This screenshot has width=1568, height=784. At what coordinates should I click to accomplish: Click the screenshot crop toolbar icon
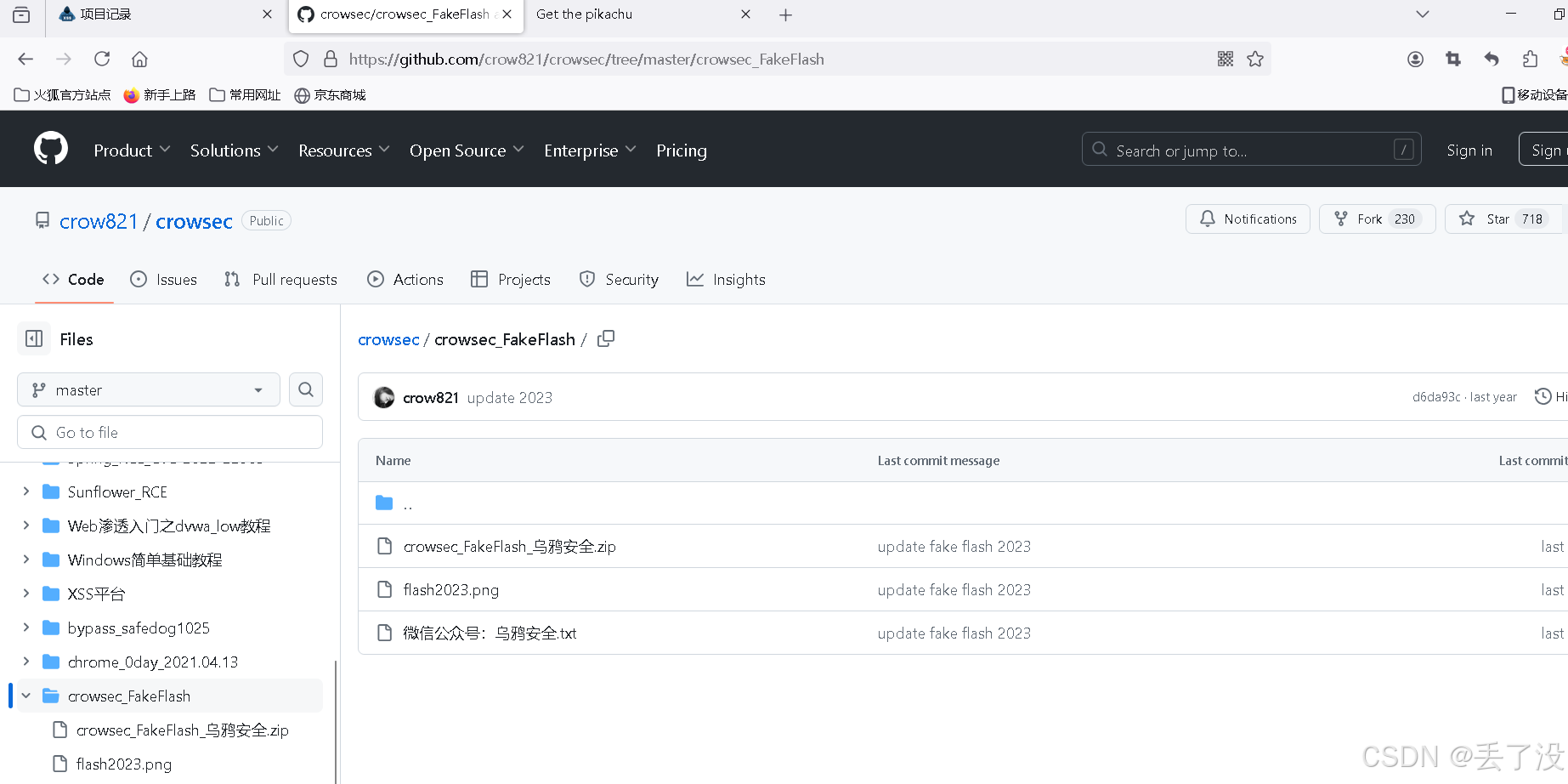coord(1453,59)
